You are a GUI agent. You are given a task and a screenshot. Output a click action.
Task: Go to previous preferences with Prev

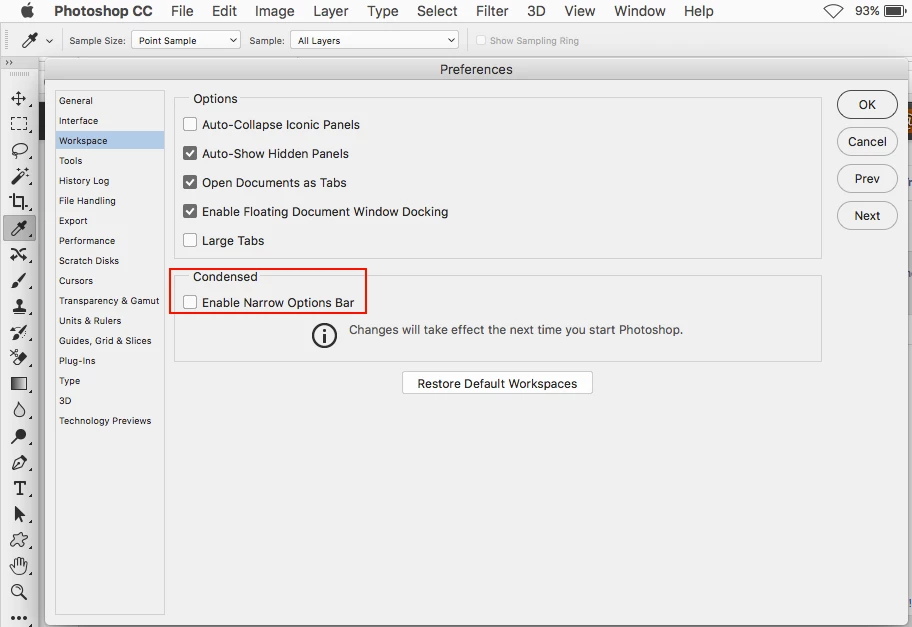pos(867,179)
